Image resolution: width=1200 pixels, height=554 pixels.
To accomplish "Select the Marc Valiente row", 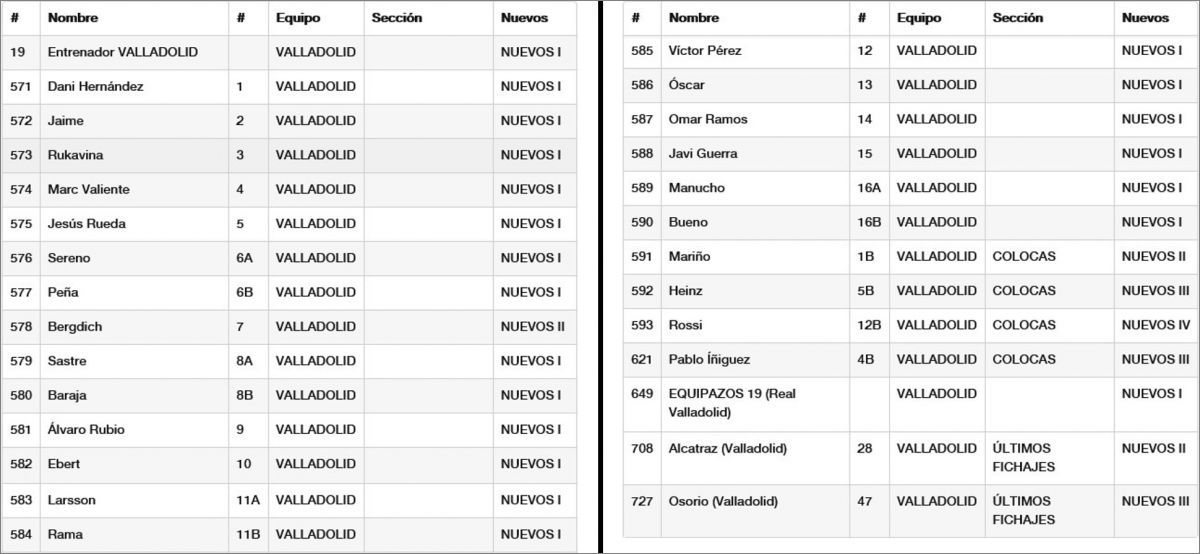I will click(88, 189).
